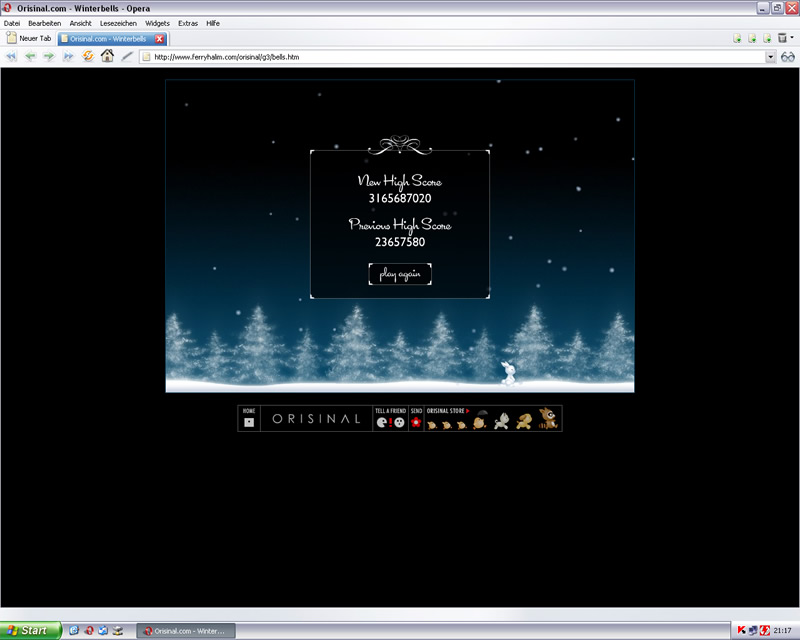The height and width of the screenshot is (640, 800).
Task: Click the wand pencil toolbar icon
Action: click(127, 57)
